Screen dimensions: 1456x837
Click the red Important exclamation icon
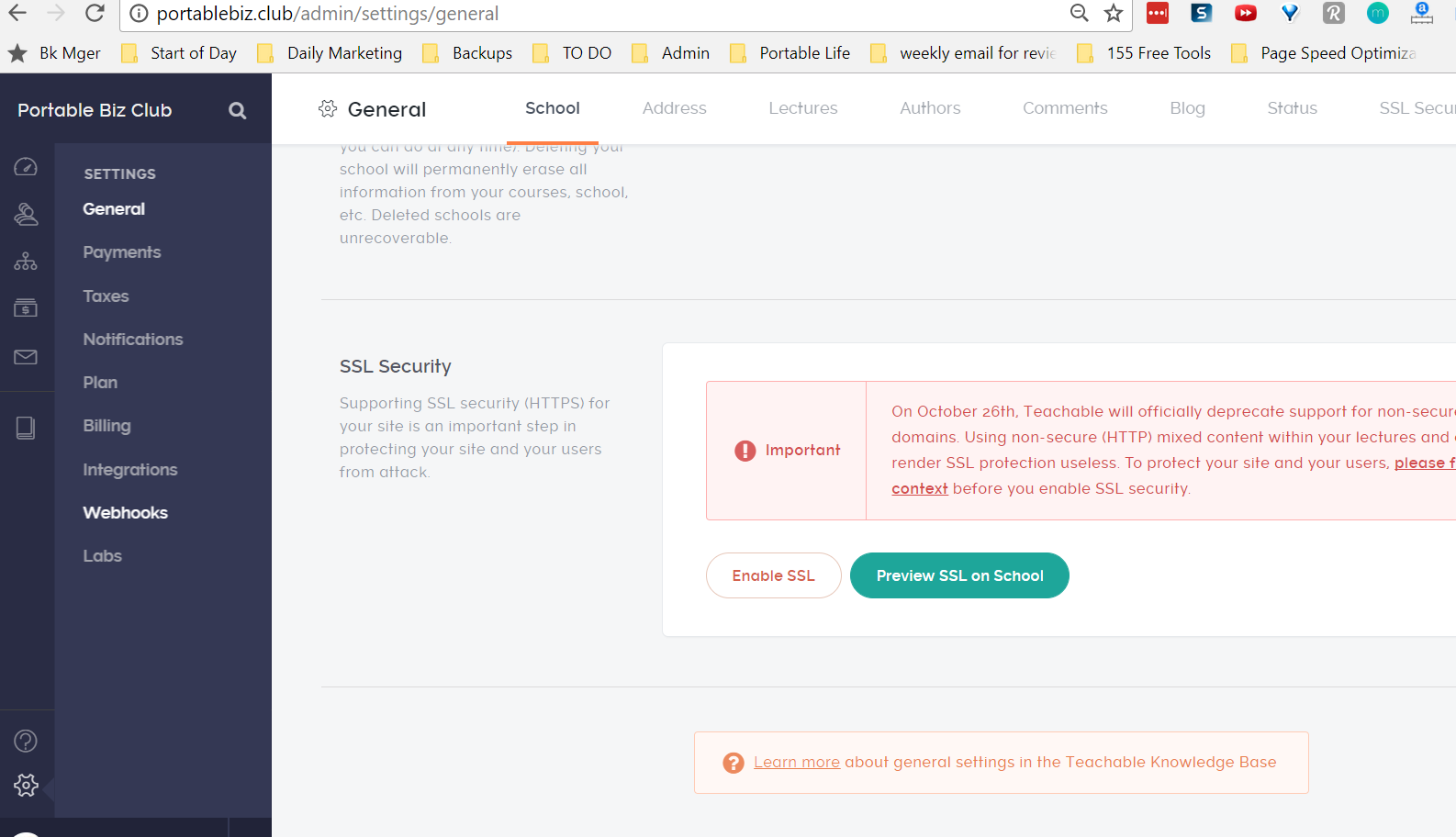tap(745, 451)
